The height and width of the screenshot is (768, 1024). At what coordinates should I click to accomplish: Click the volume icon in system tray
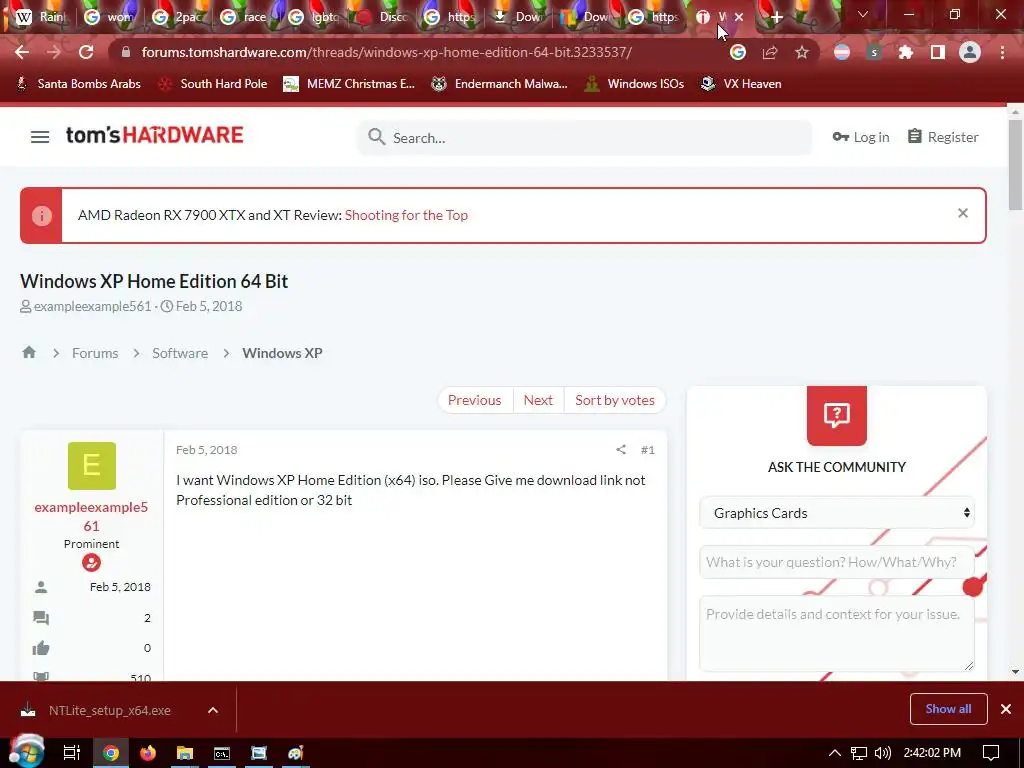[882, 753]
